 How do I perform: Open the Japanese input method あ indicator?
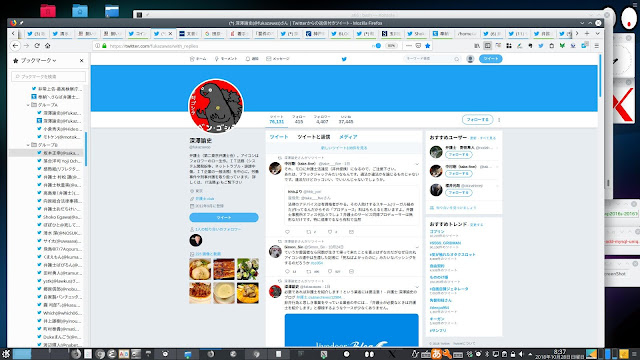(x=436, y=354)
